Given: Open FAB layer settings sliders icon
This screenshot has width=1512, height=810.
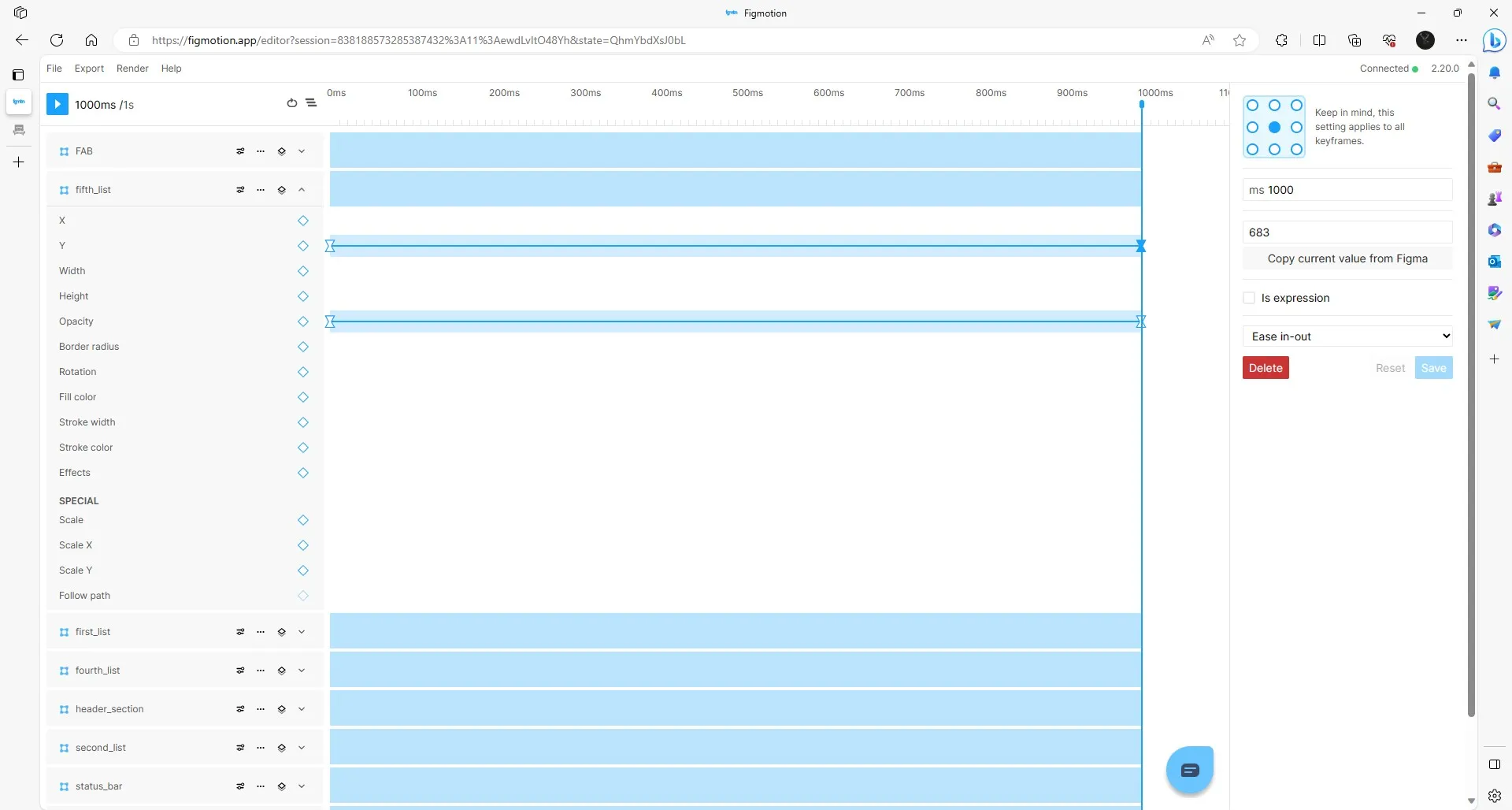Looking at the screenshot, I should coord(240,151).
